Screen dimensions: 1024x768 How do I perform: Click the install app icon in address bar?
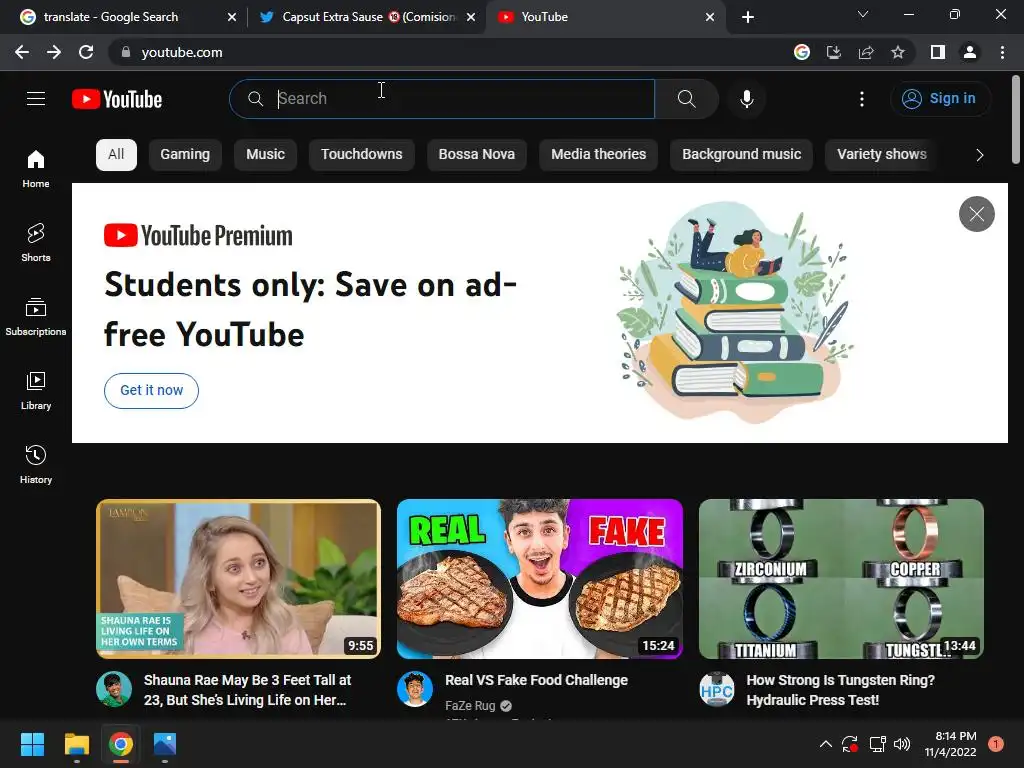click(834, 52)
